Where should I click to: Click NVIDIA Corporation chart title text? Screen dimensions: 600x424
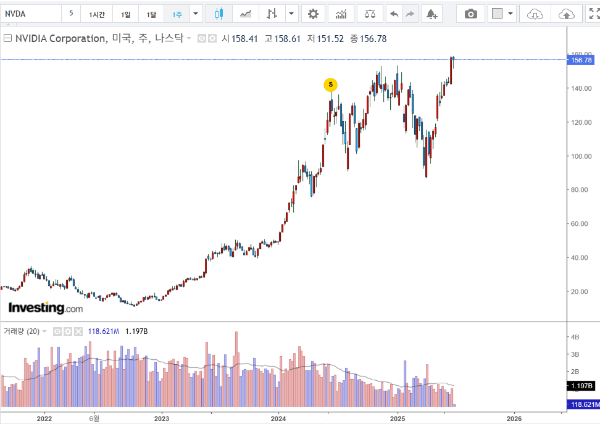pyautogui.click(x=61, y=38)
